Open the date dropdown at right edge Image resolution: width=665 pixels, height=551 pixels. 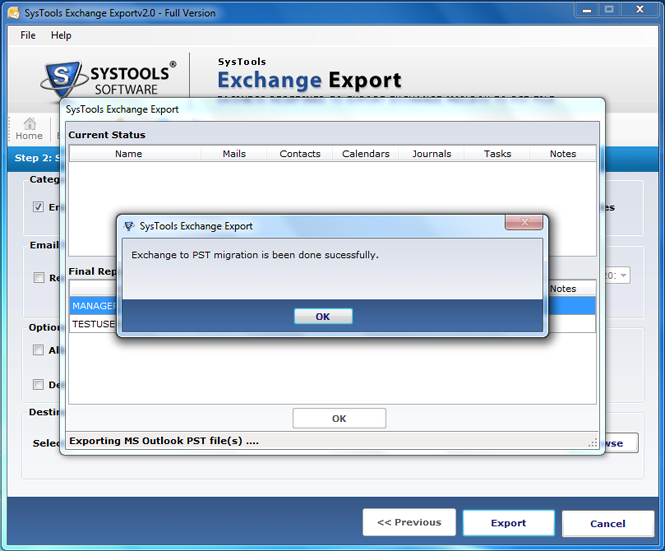623,276
